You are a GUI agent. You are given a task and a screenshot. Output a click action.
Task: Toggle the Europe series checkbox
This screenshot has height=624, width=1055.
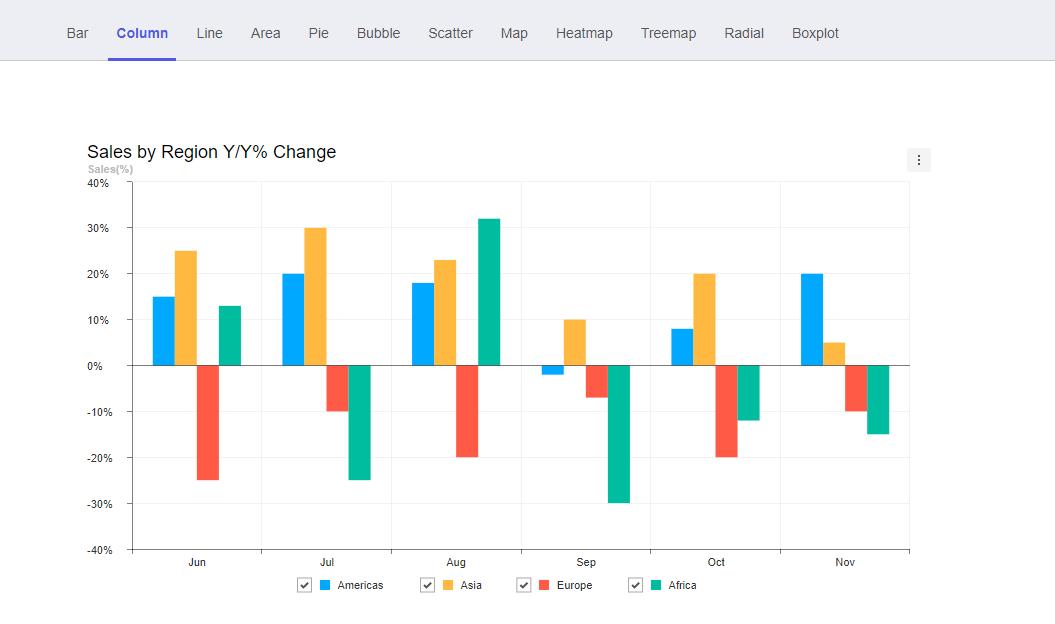pyautogui.click(x=524, y=585)
